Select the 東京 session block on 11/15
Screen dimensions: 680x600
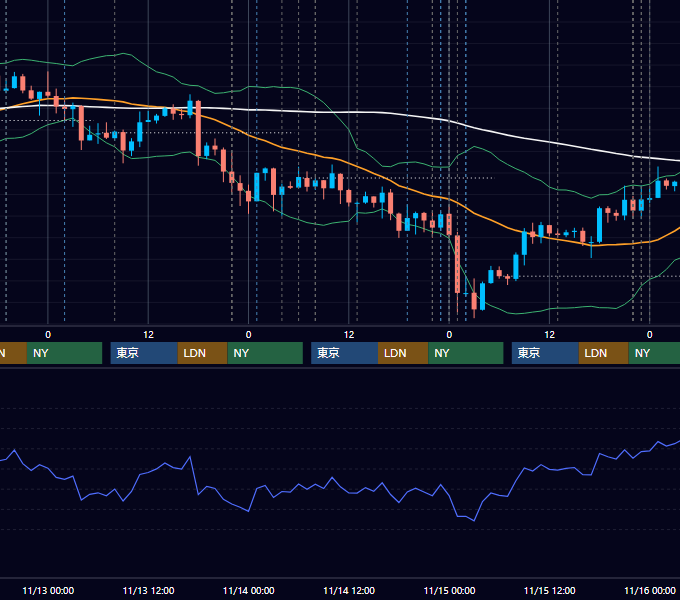pos(545,353)
